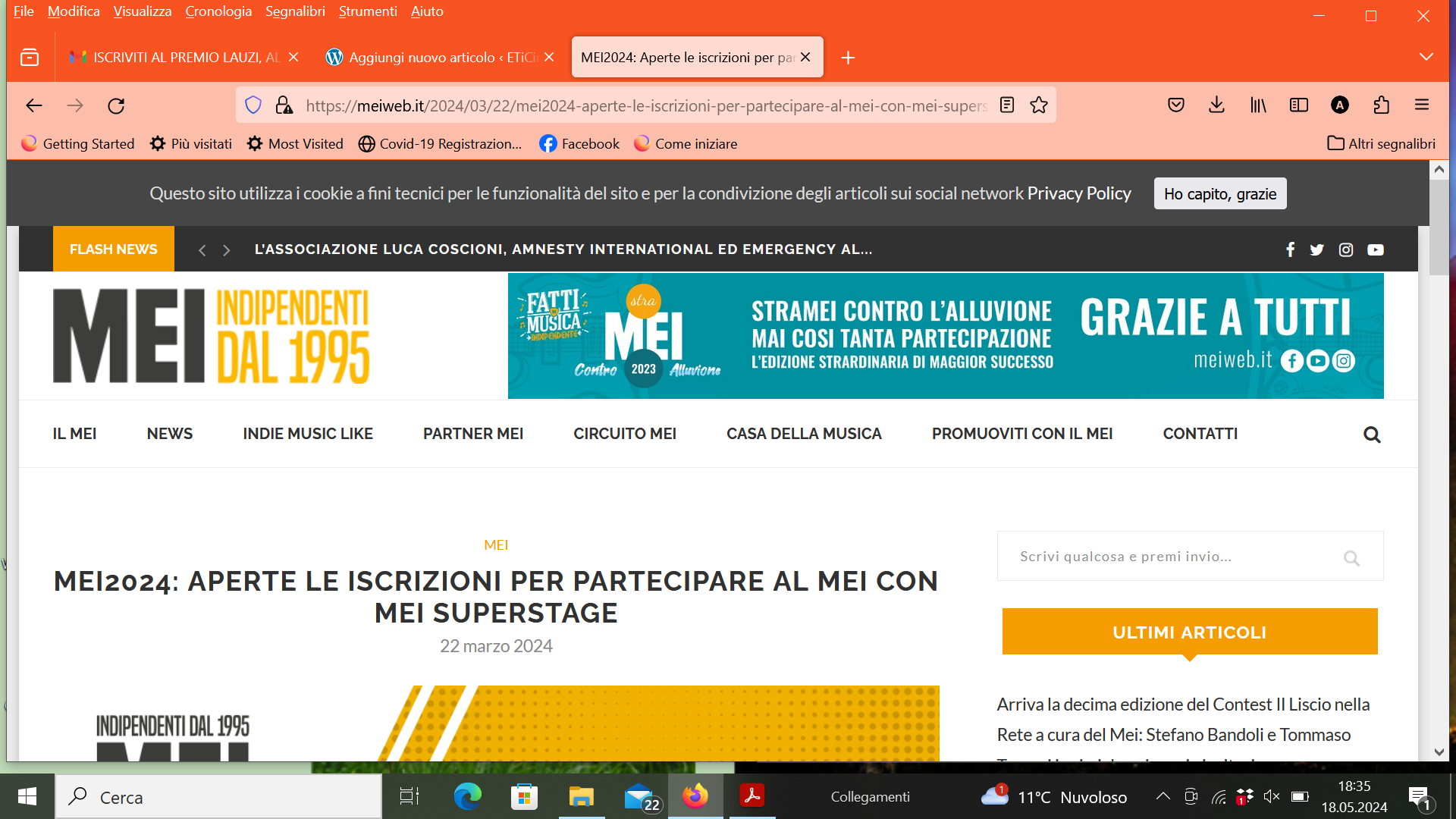Open the Cronologia menu
1456x819 pixels.
218,11
